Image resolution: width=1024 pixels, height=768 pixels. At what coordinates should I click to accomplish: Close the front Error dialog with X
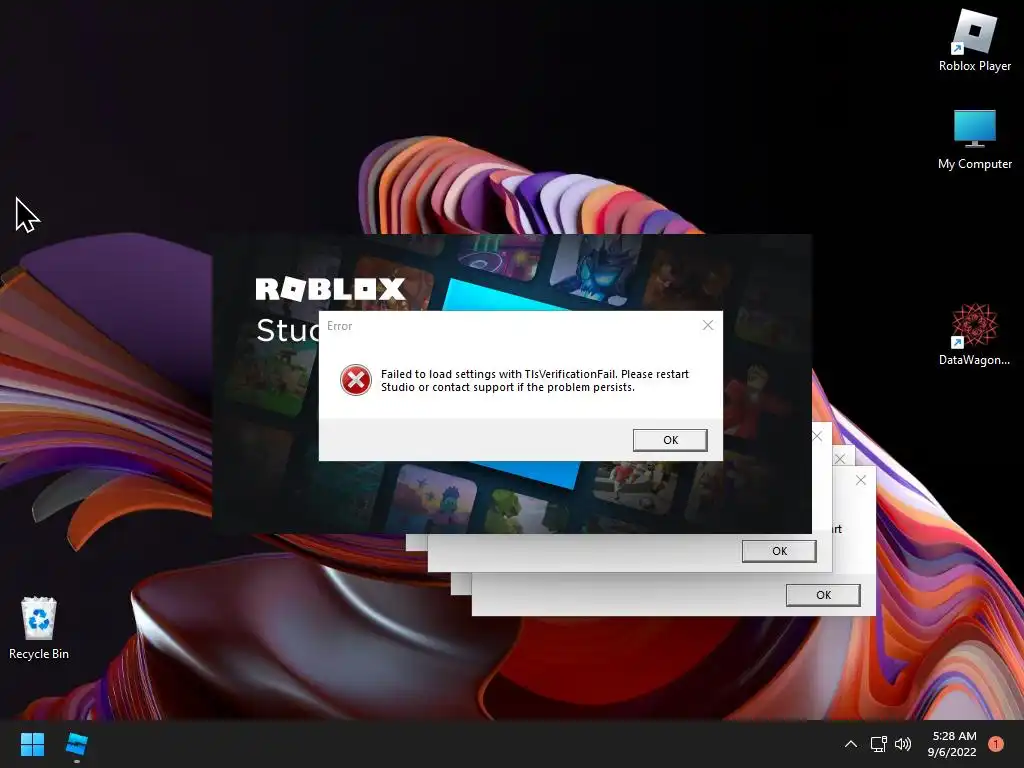(708, 325)
